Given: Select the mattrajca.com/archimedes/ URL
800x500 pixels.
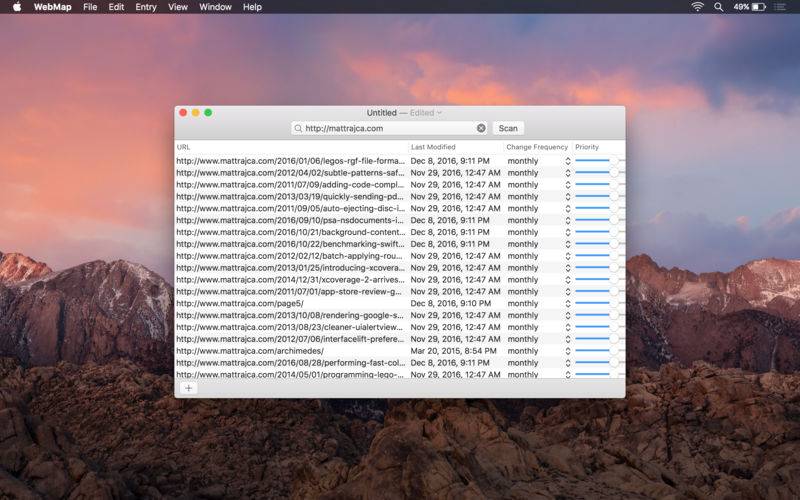Looking at the screenshot, I should click(250, 351).
